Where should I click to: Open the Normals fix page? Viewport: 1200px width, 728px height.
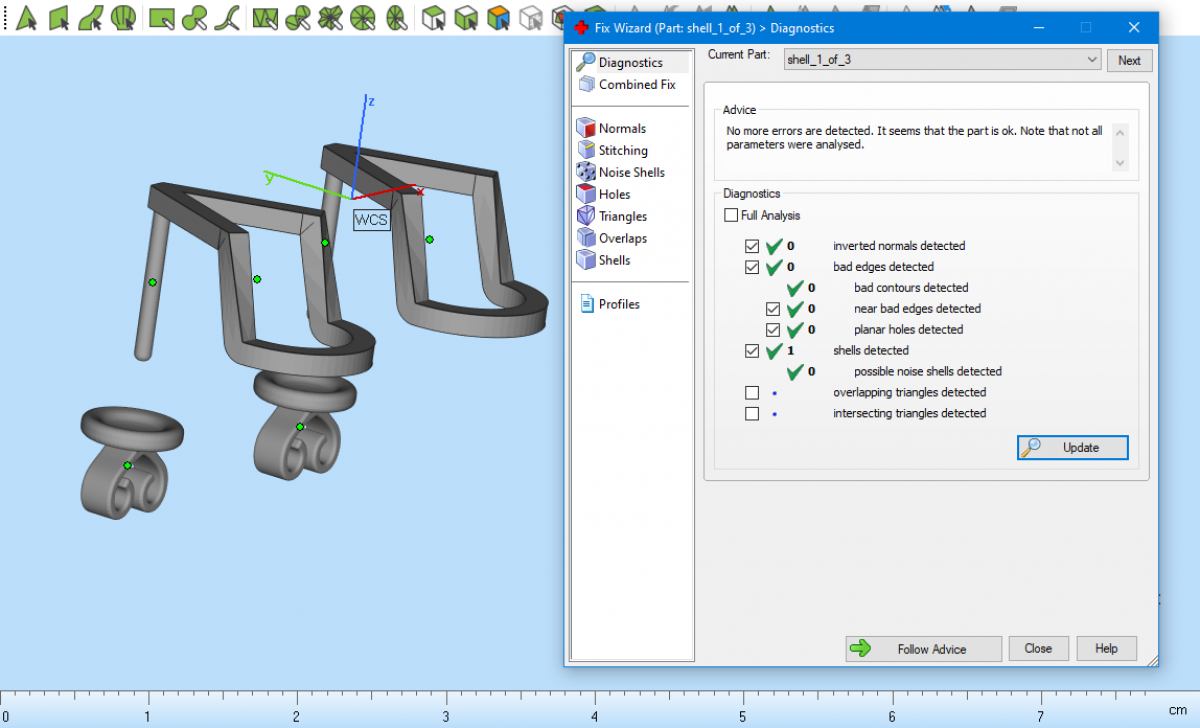tap(622, 128)
